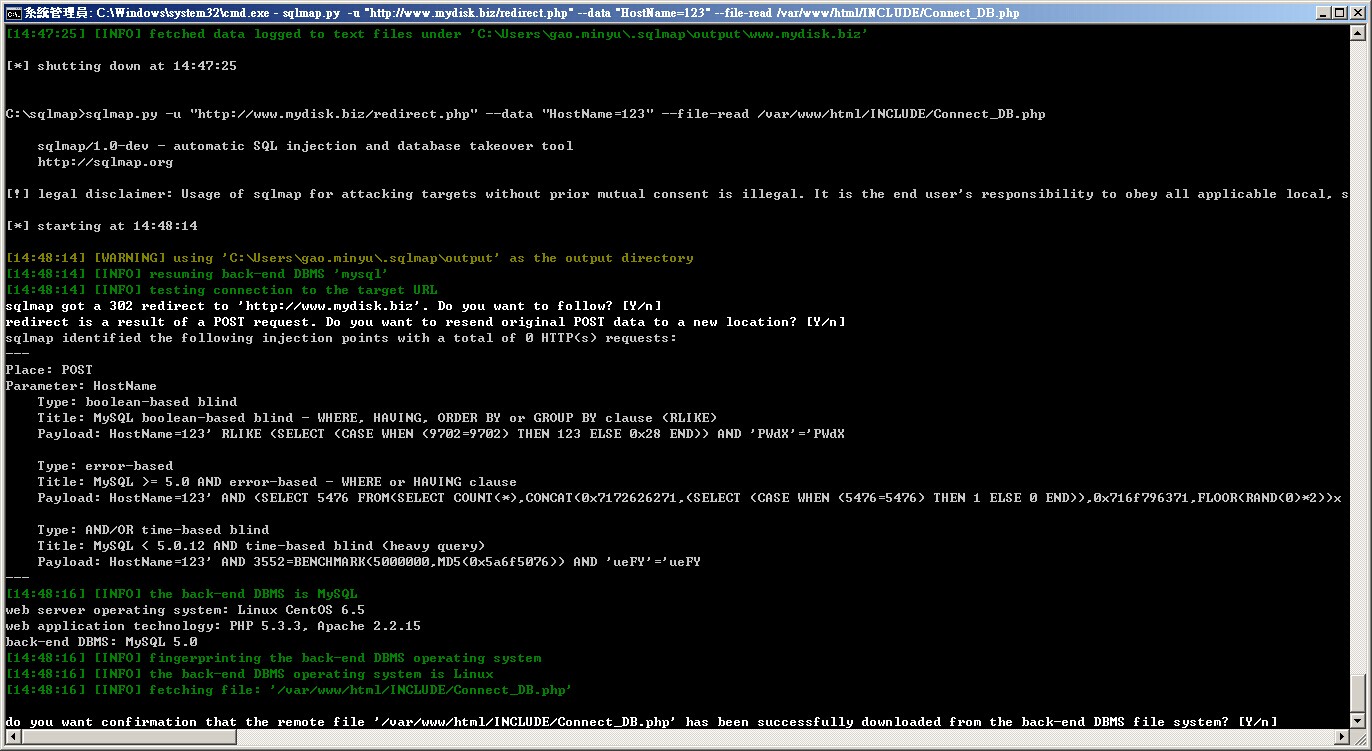Click the download confirmation prompt at the bottom

click(x=641, y=722)
